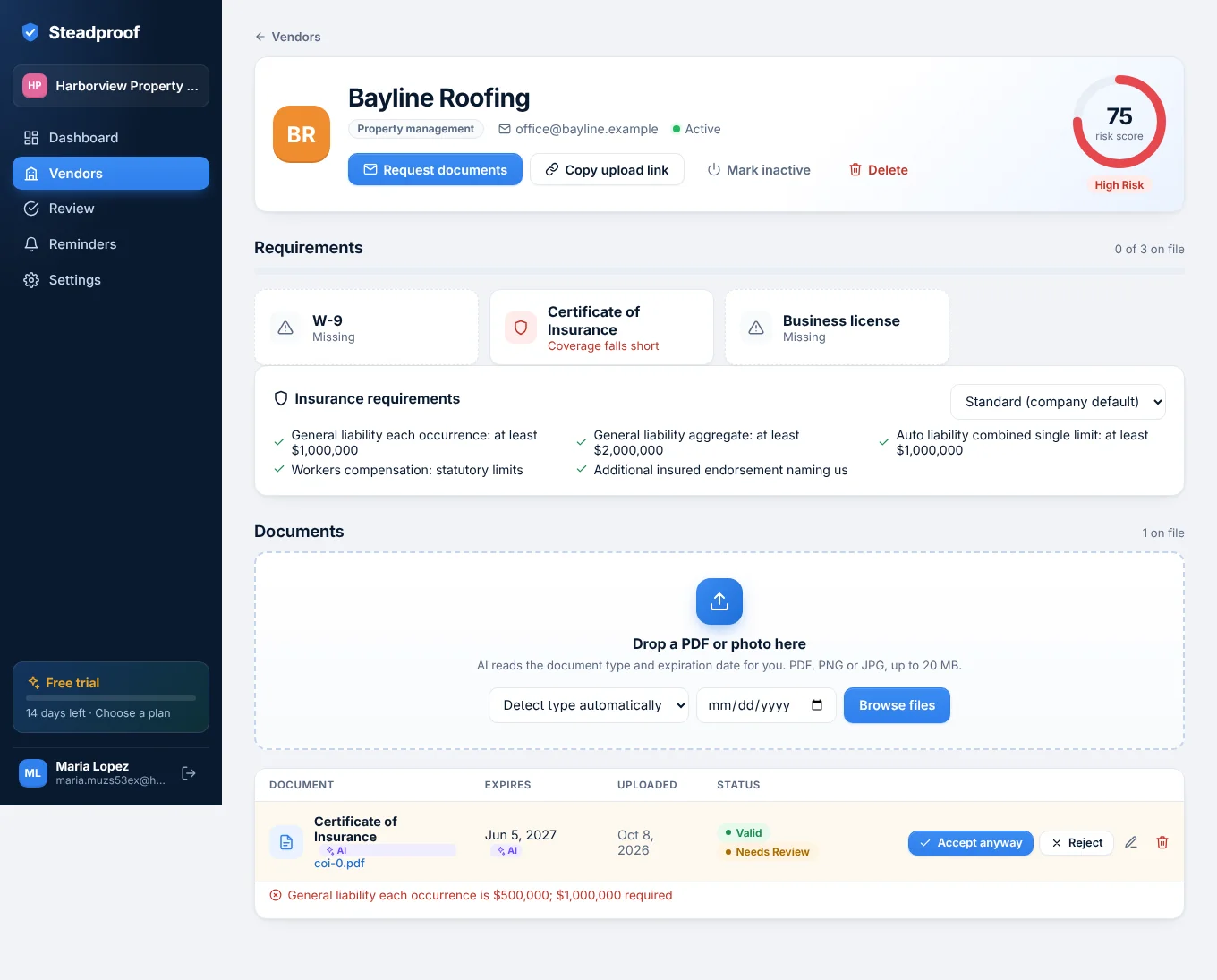The height and width of the screenshot is (980, 1217).
Task: Open the W-9 requirement card
Action: point(366,328)
